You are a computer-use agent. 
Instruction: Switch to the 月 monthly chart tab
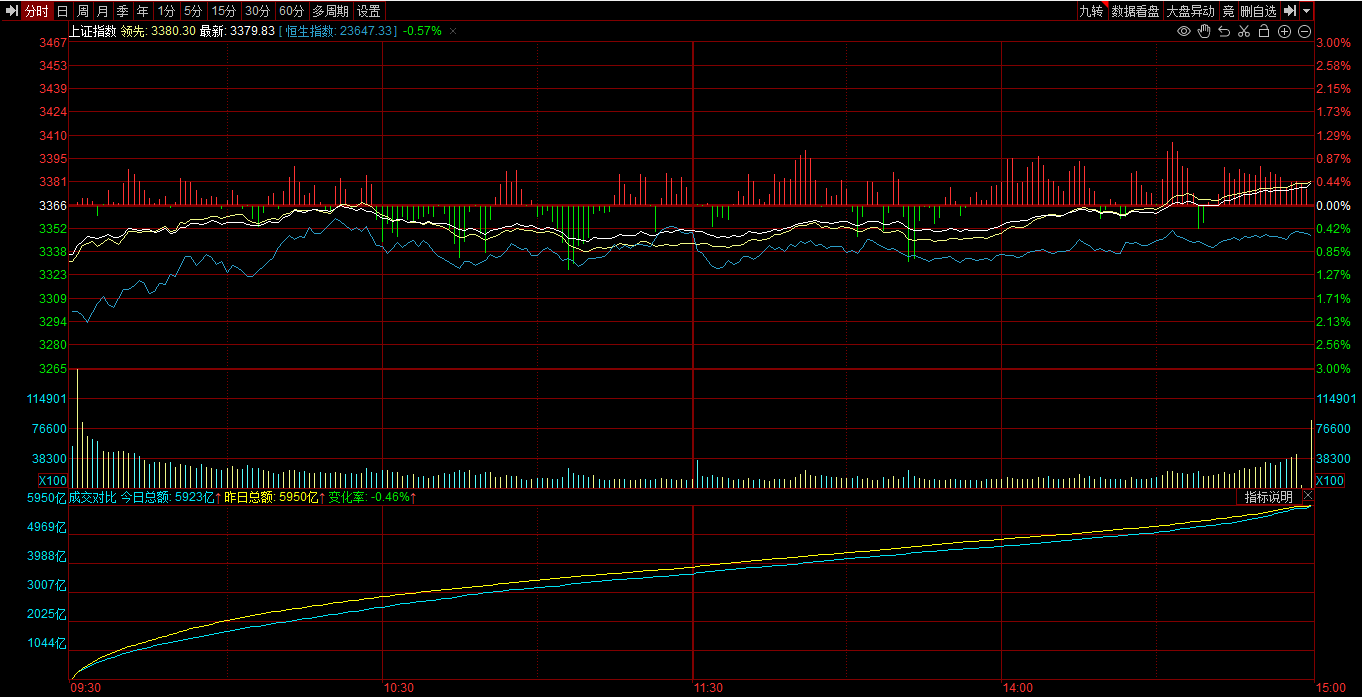tap(103, 11)
